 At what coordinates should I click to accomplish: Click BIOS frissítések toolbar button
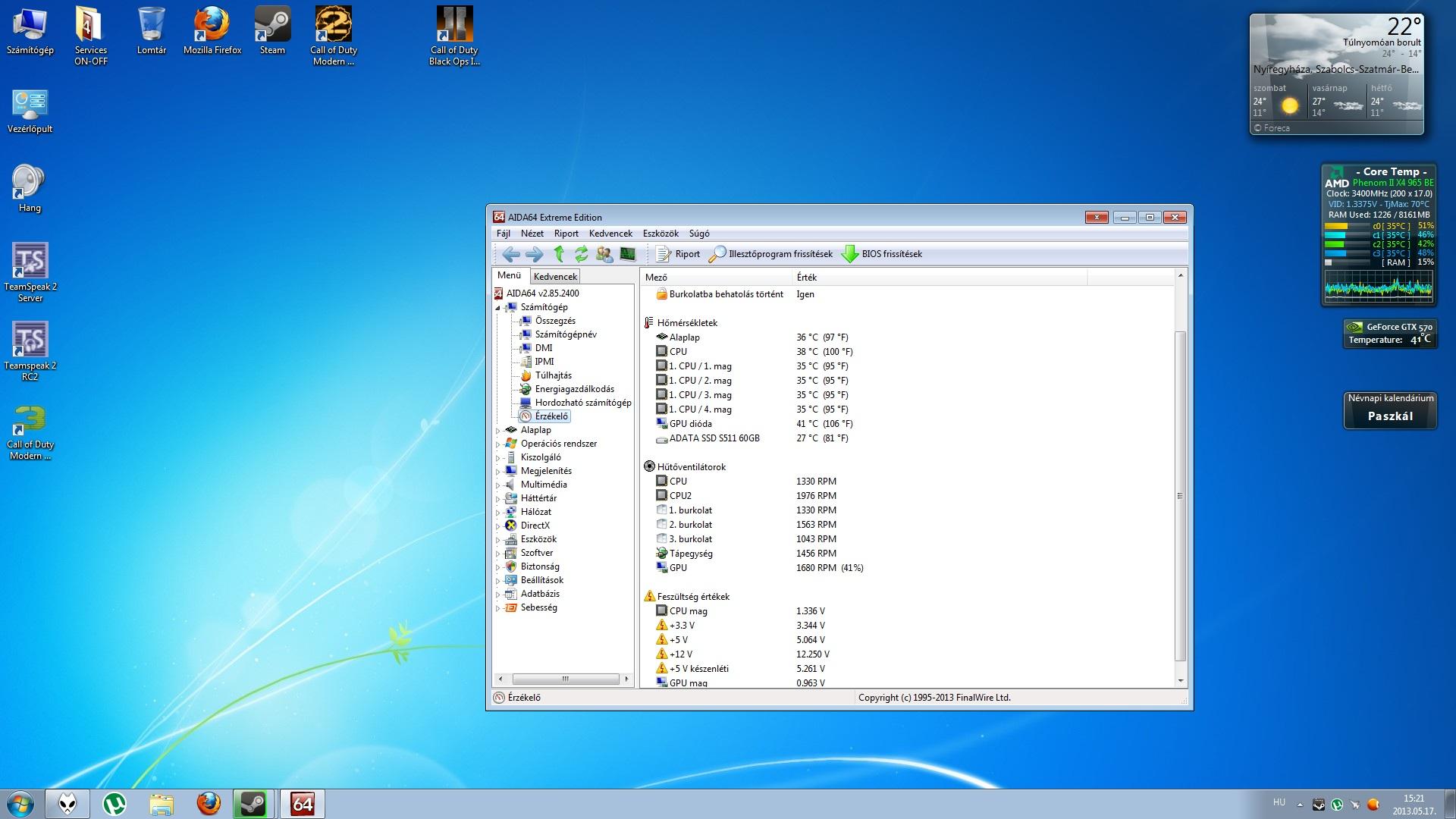pyautogui.click(x=882, y=254)
